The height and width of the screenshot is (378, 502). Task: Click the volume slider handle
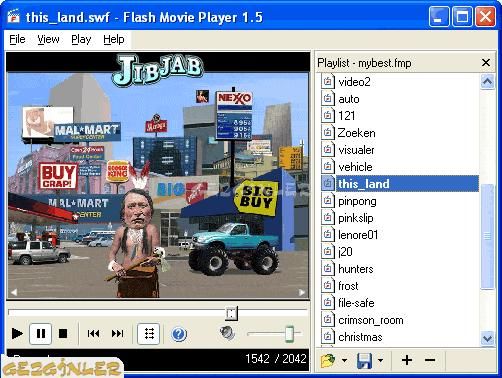coord(289,334)
